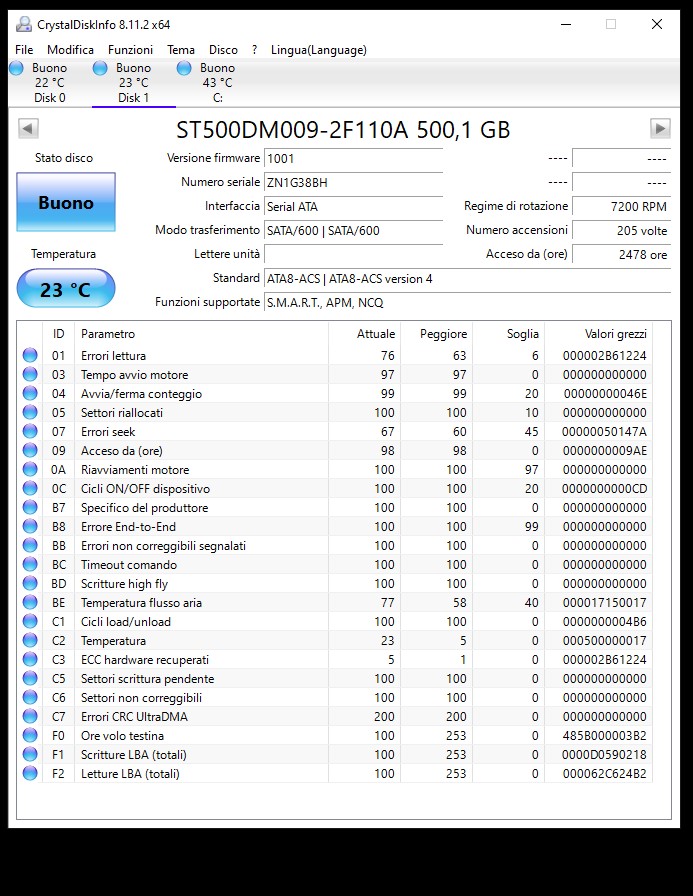693x896 pixels.
Task: Select the Acceso da (ore) row 09
Action: 337,450
